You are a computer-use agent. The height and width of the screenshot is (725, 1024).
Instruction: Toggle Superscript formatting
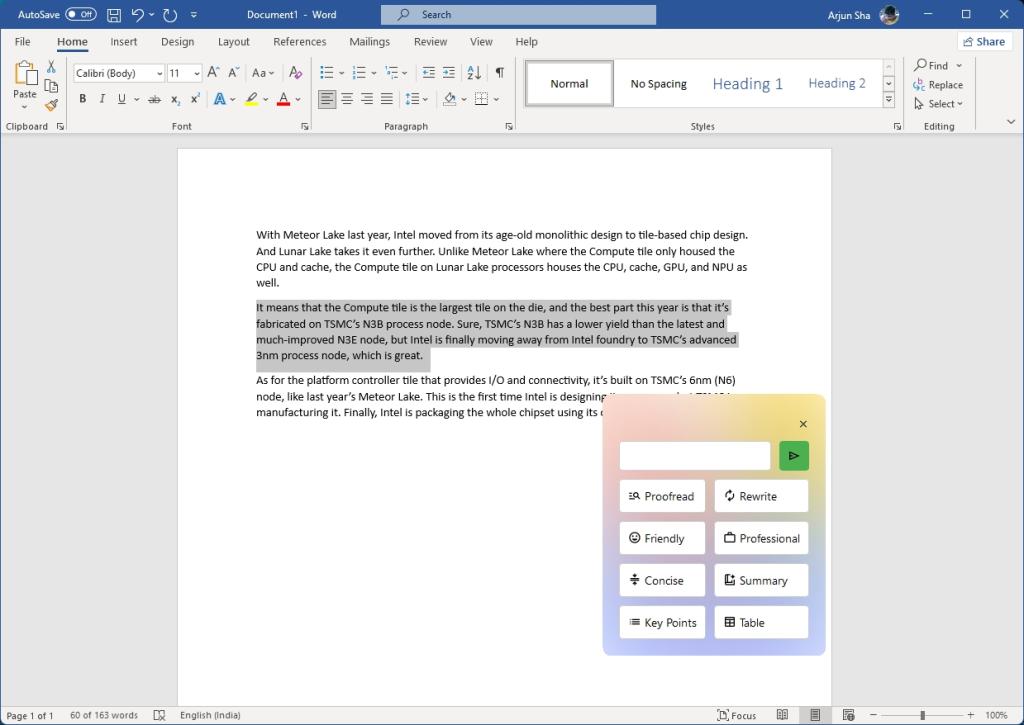coord(195,99)
